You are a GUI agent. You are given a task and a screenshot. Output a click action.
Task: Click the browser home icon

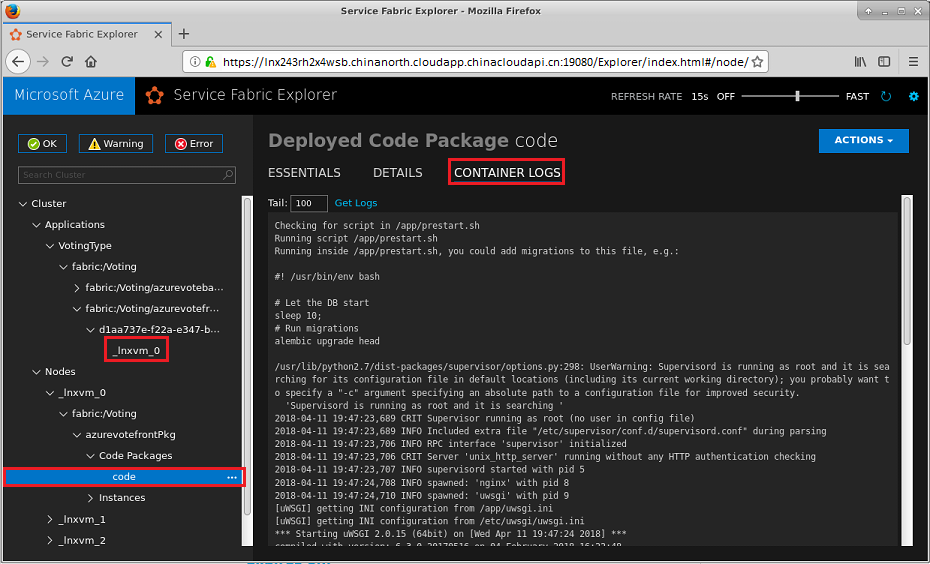[91, 61]
